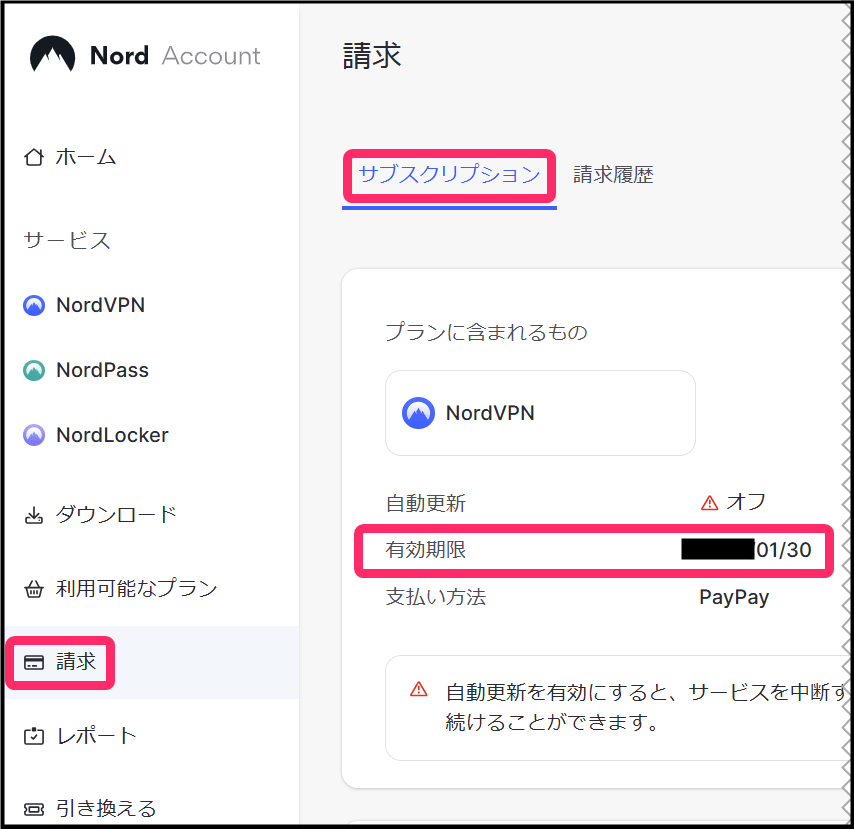Click the Nord mountain logo
This screenshot has height=829, width=854.
[x=52, y=54]
